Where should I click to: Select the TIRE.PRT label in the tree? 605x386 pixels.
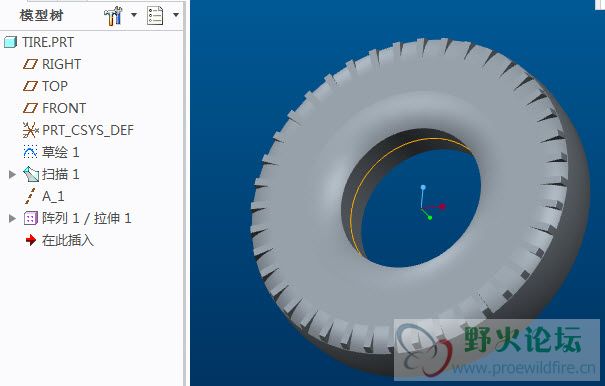(48, 42)
